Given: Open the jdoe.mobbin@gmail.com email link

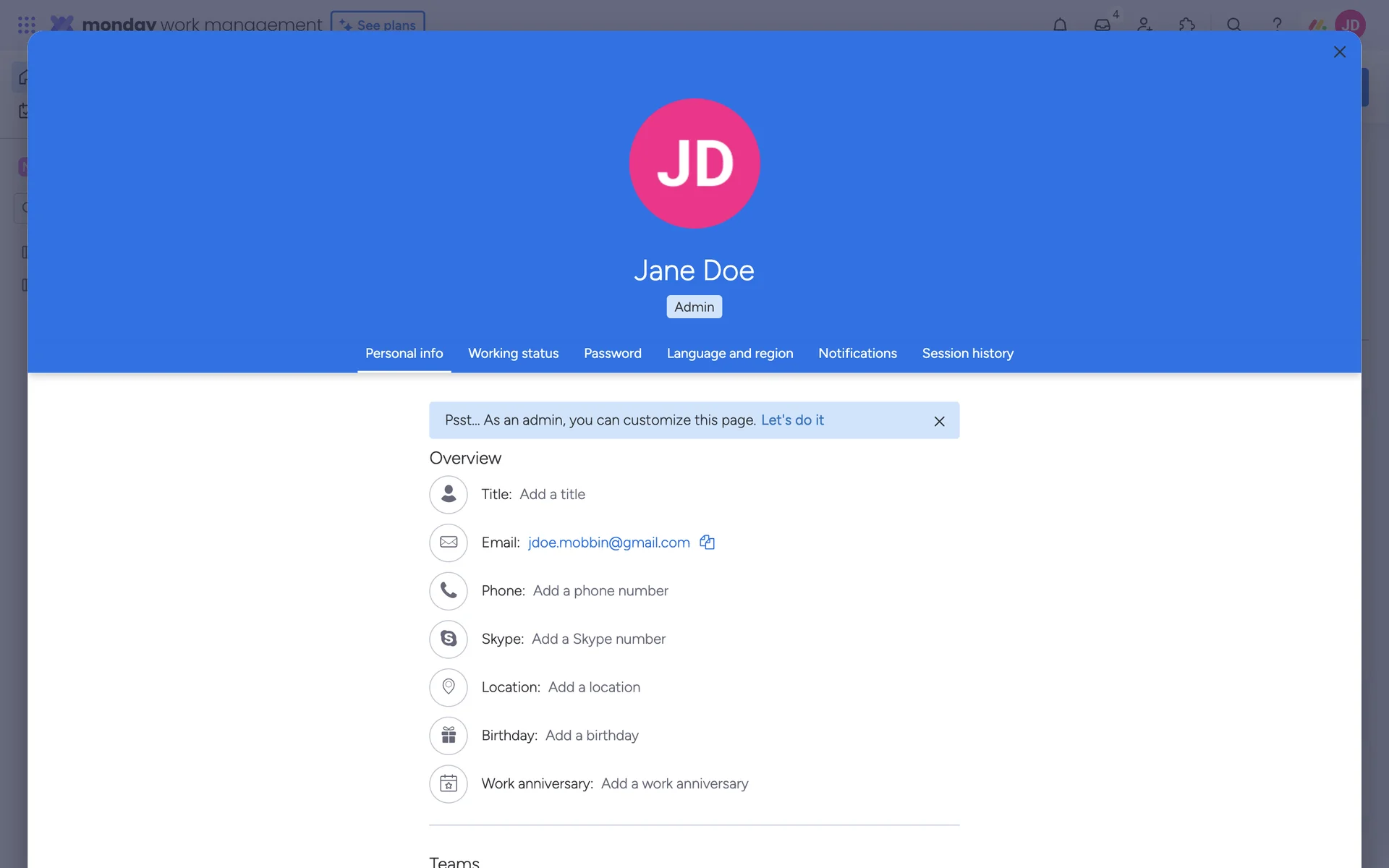Looking at the screenshot, I should 608,542.
